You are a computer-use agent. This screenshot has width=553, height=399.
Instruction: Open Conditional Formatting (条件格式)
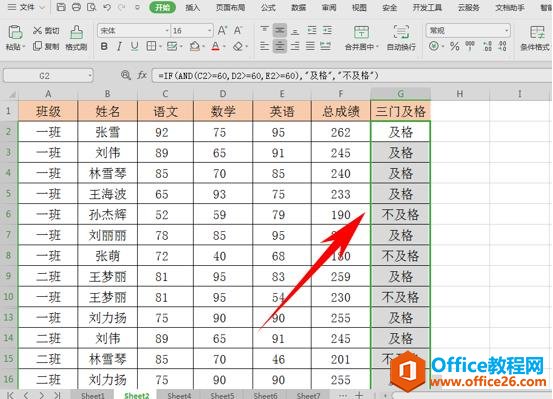(x=535, y=38)
